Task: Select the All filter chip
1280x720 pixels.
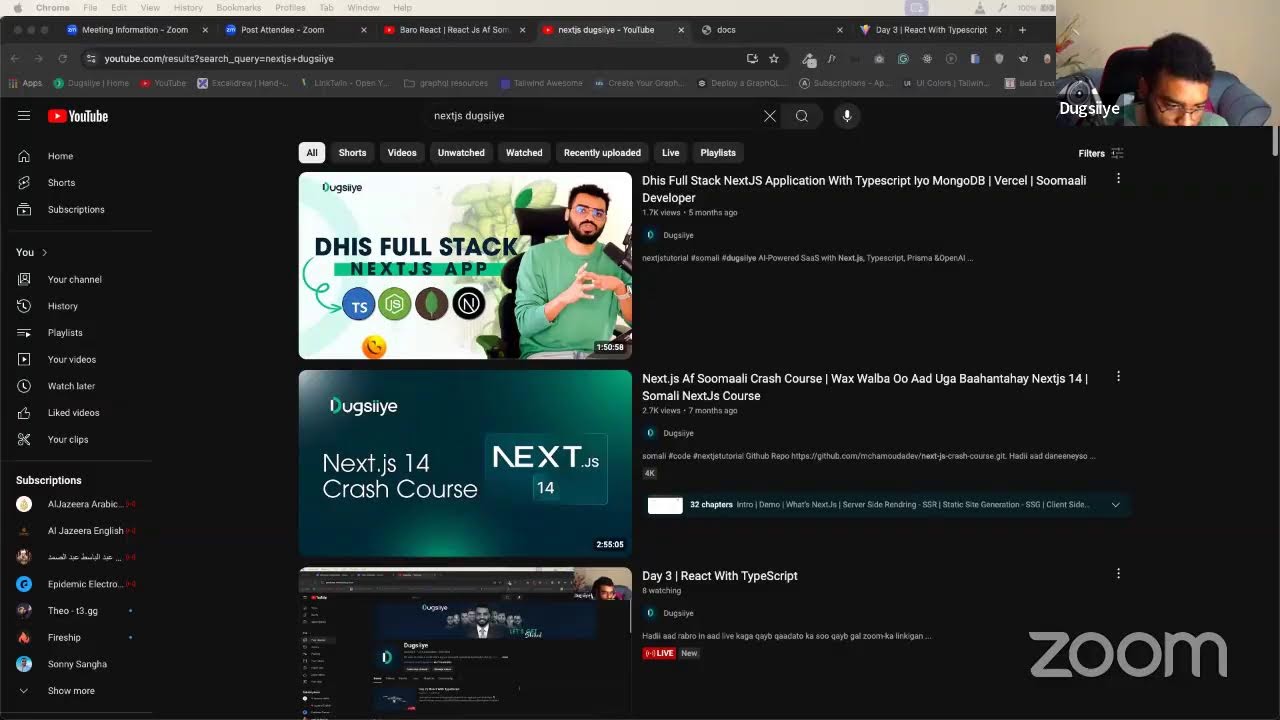Action: (312, 153)
